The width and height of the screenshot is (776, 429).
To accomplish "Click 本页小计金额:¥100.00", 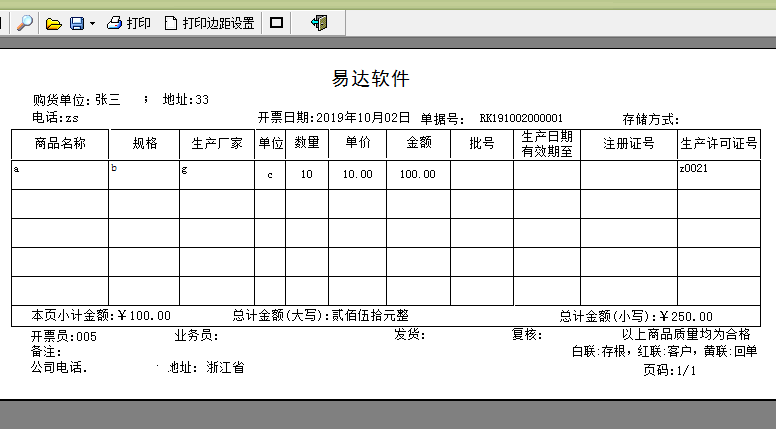I will tap(101, 316).
